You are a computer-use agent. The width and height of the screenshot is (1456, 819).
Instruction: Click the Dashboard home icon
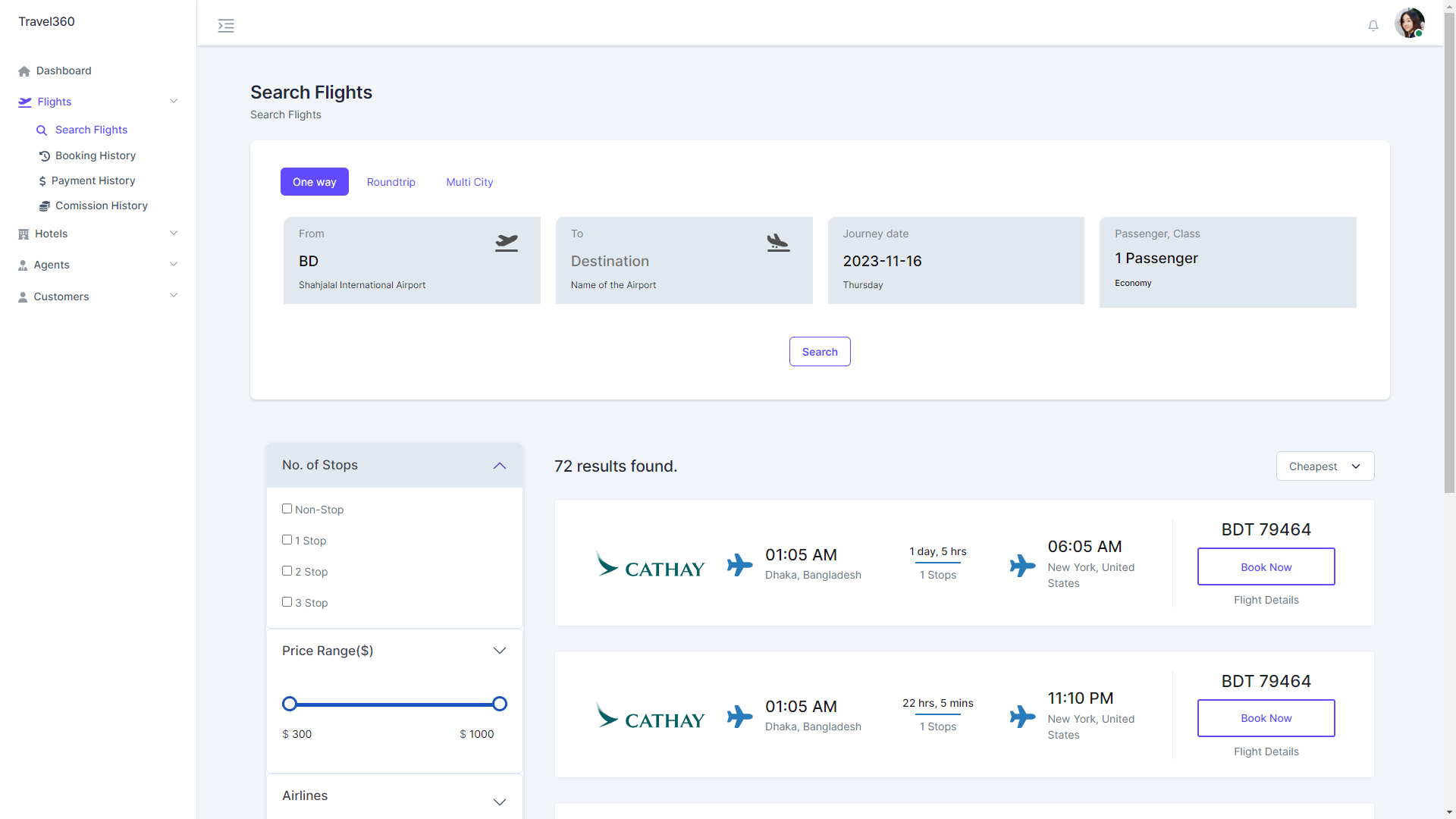point(24,71)
